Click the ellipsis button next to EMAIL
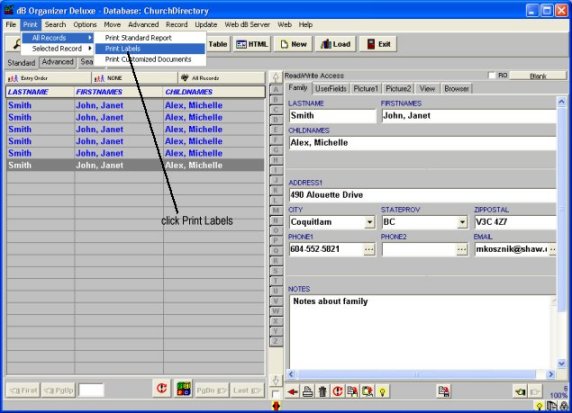This screenshot has width=572, height=413. (x=553, y=249)
